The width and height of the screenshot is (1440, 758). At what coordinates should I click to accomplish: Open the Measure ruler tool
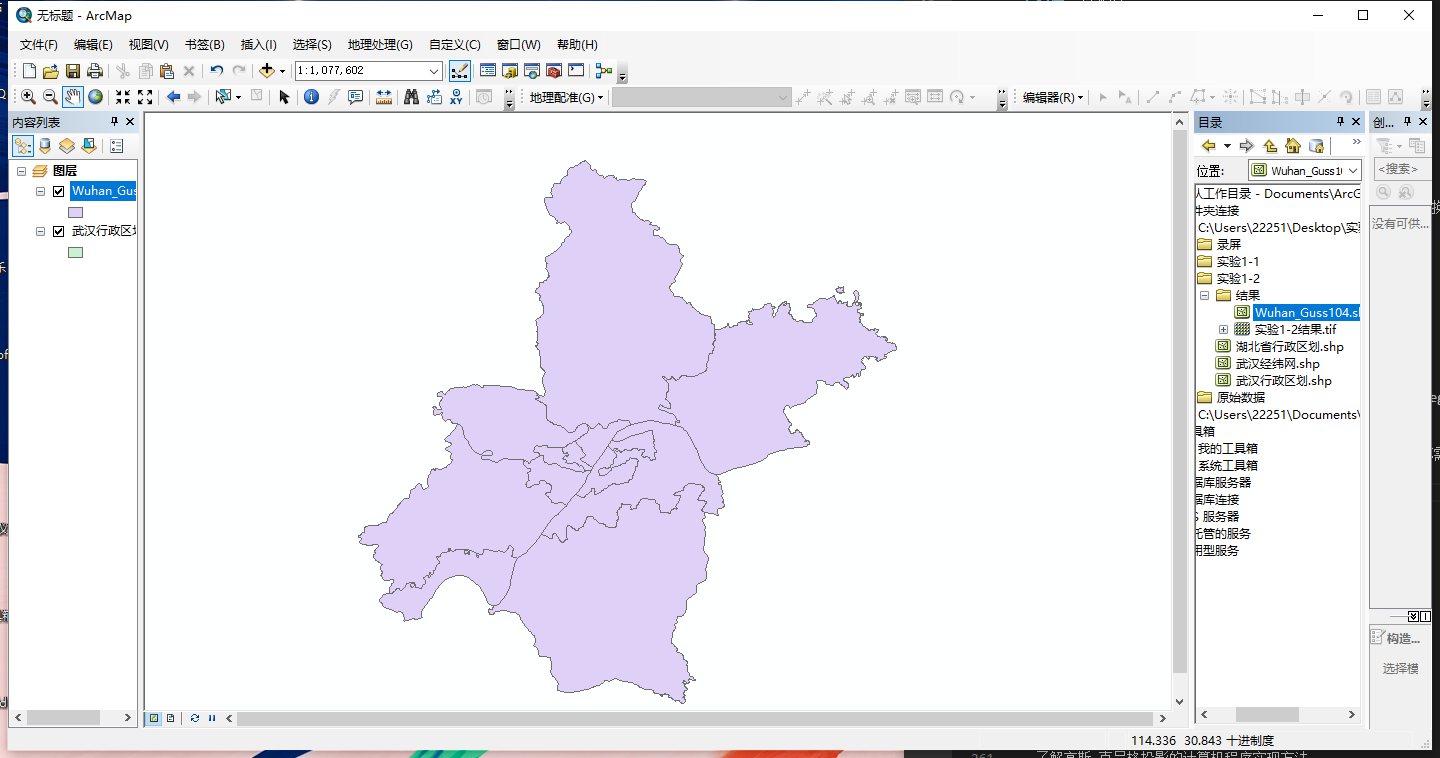click(384, 97)
